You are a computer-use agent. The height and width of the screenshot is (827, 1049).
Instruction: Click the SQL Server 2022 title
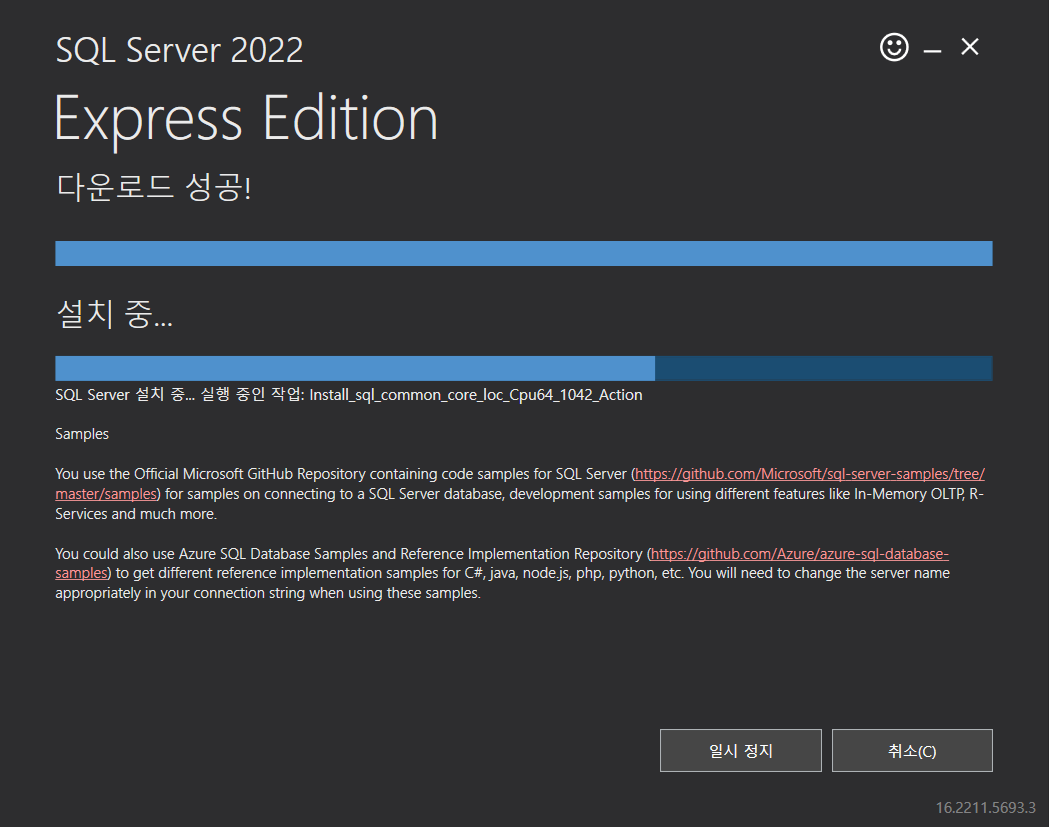click(x=179, y=50)
